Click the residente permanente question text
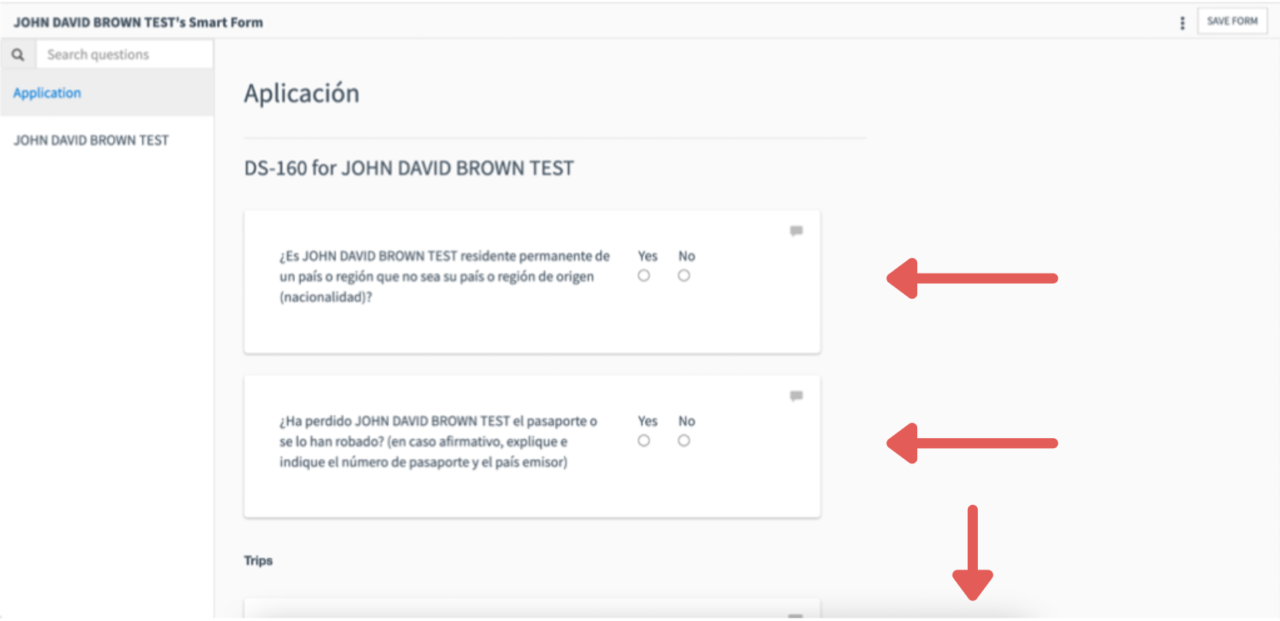Image resolution: width=1280 pixels, height=621 pixels. [x=444, y=277]
